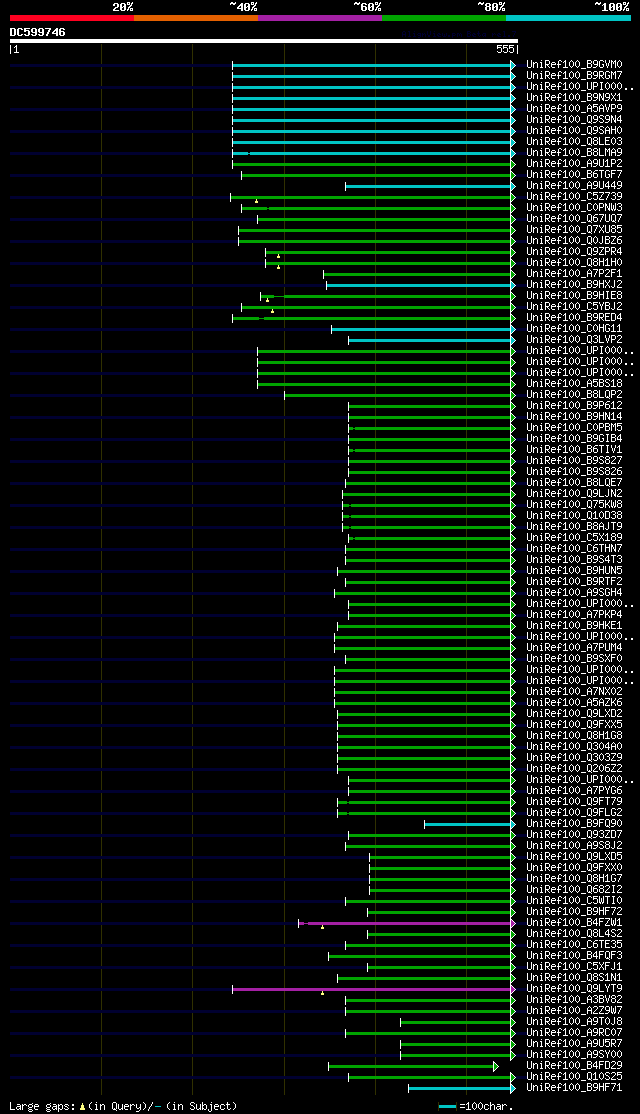This screenshot has height=1114, width=640.
Task: Click the purple alignment bar of UniRef100_B4FZW1
Action: tap(406, 924)
